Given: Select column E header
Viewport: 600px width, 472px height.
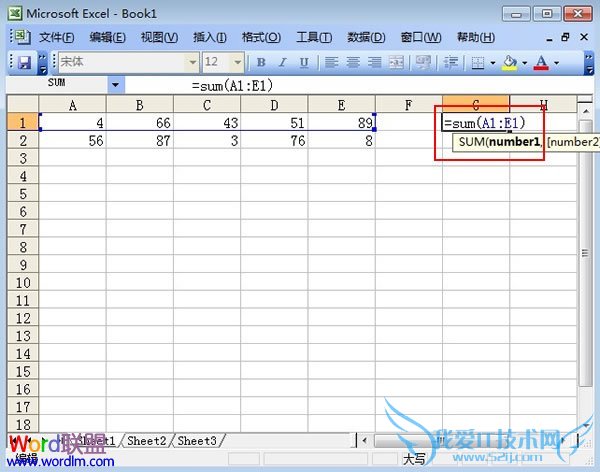Looking at the screenshot, I should 341,105.
